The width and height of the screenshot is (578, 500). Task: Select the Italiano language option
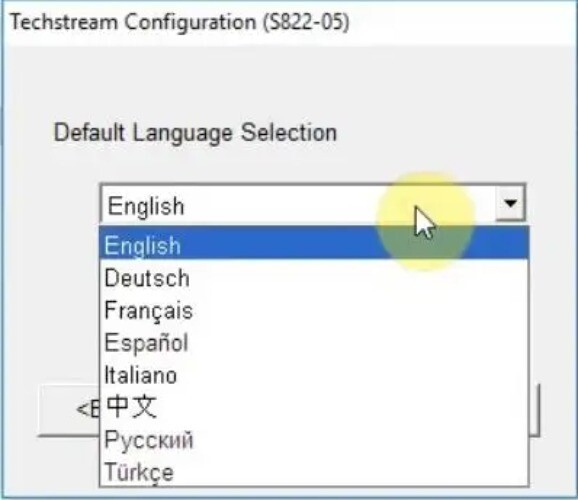coord(314,375)
